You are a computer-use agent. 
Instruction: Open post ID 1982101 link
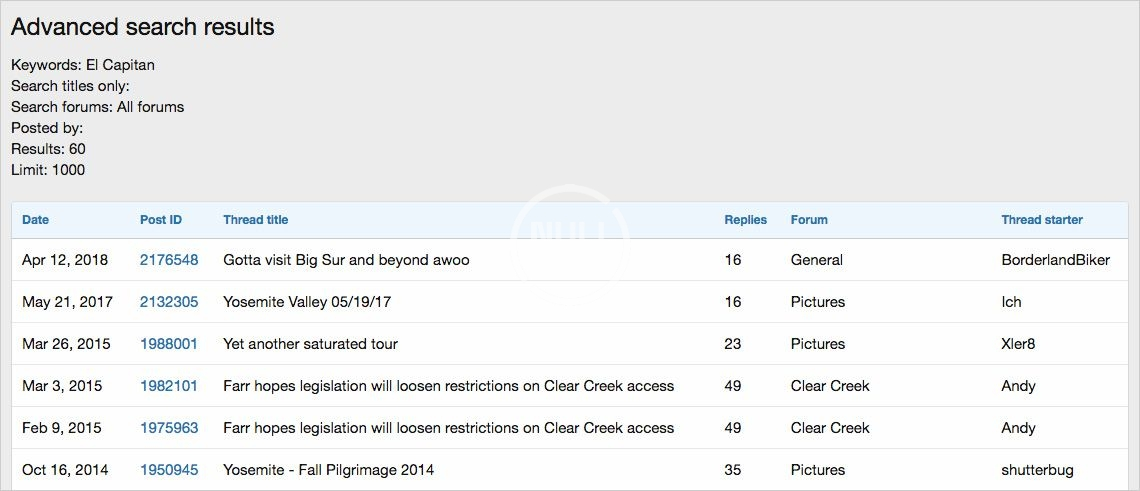click(169, 386)
